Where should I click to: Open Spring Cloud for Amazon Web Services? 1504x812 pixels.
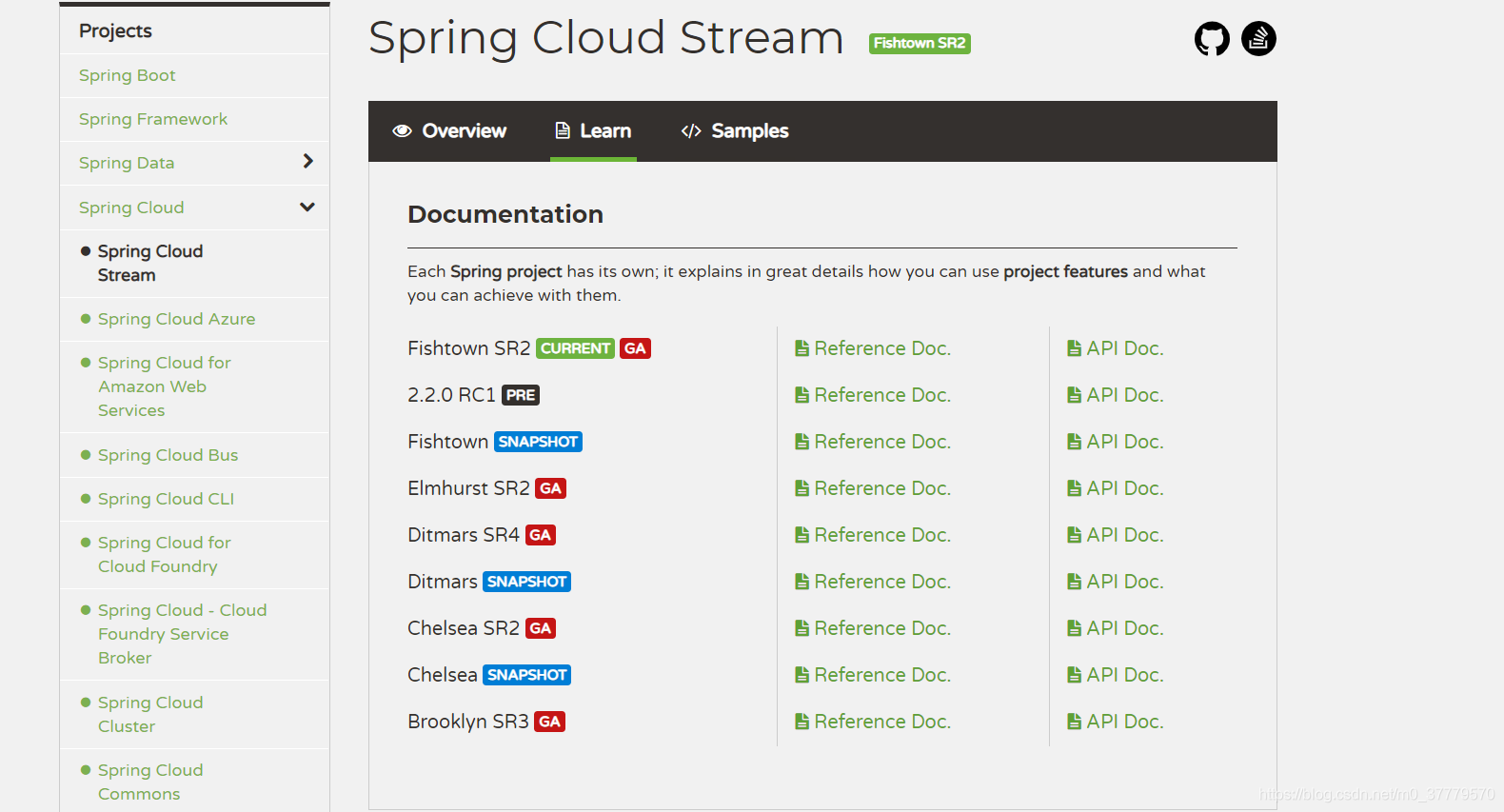[x=165, y=386]
